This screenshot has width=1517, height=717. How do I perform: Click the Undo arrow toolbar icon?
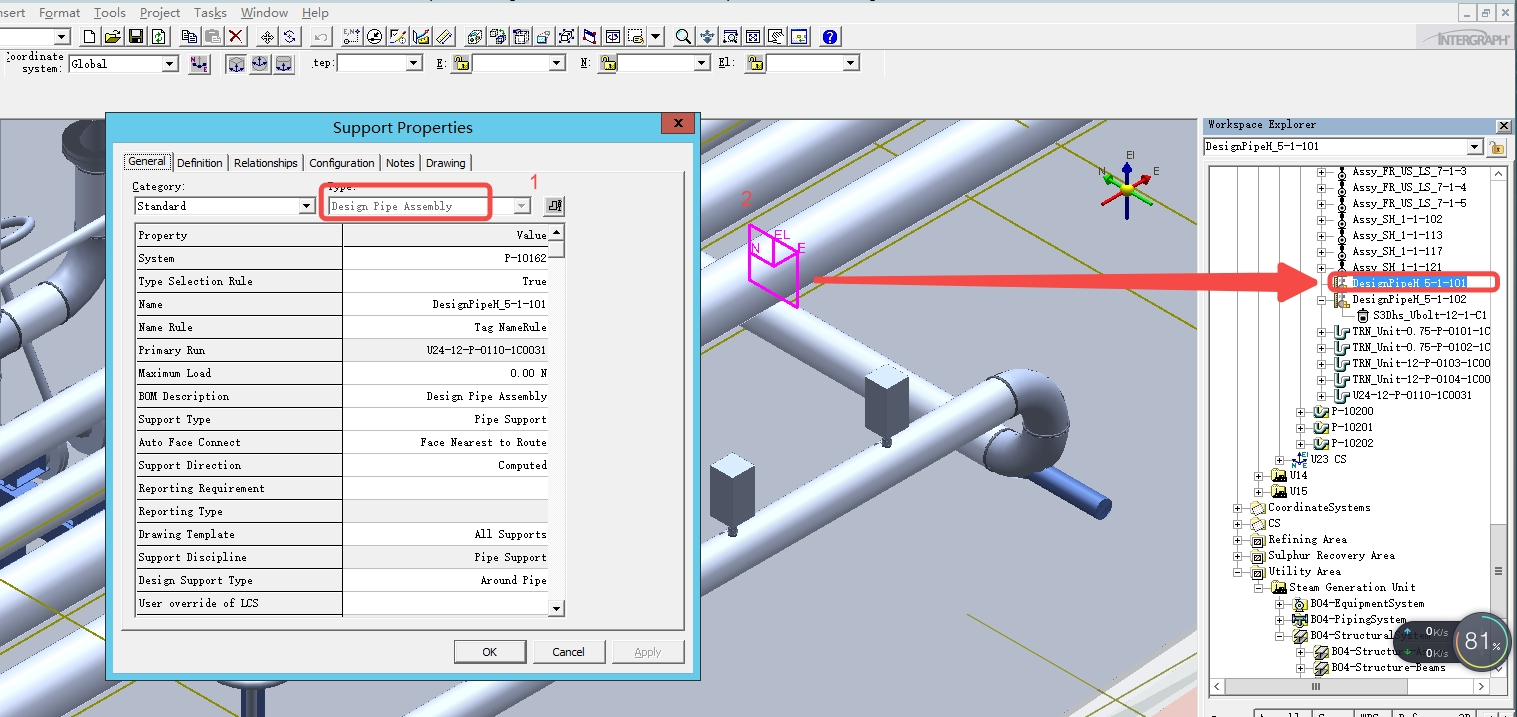pyautogui.click(x=320, y=37)
